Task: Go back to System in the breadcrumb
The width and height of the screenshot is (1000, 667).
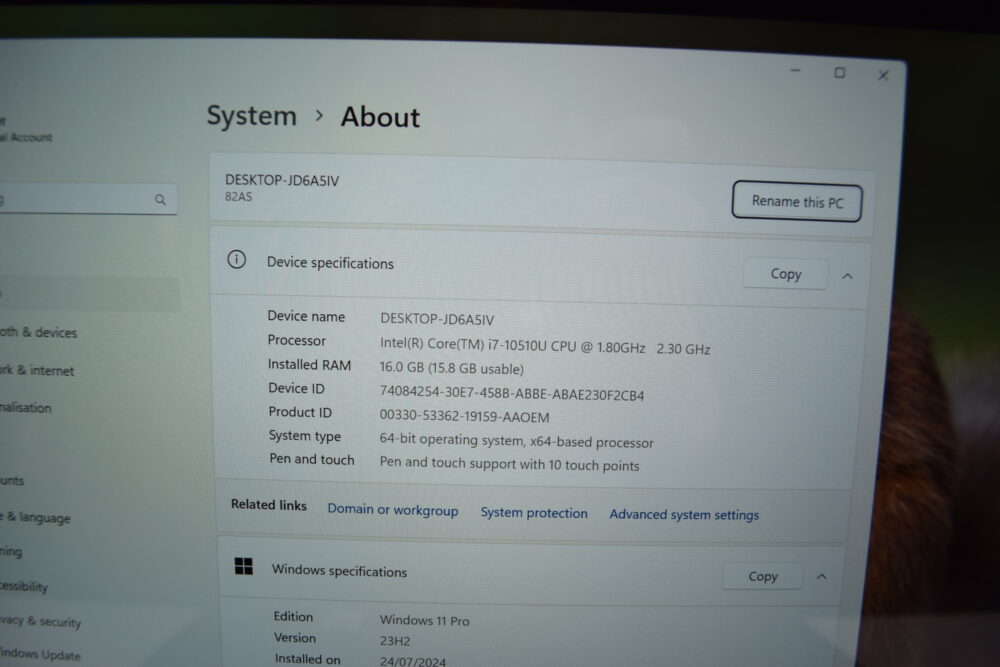Action: click(x=252, y=116)
